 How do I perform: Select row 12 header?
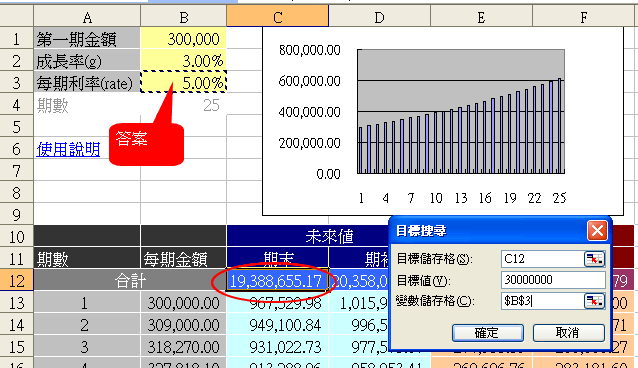[16, 281]
